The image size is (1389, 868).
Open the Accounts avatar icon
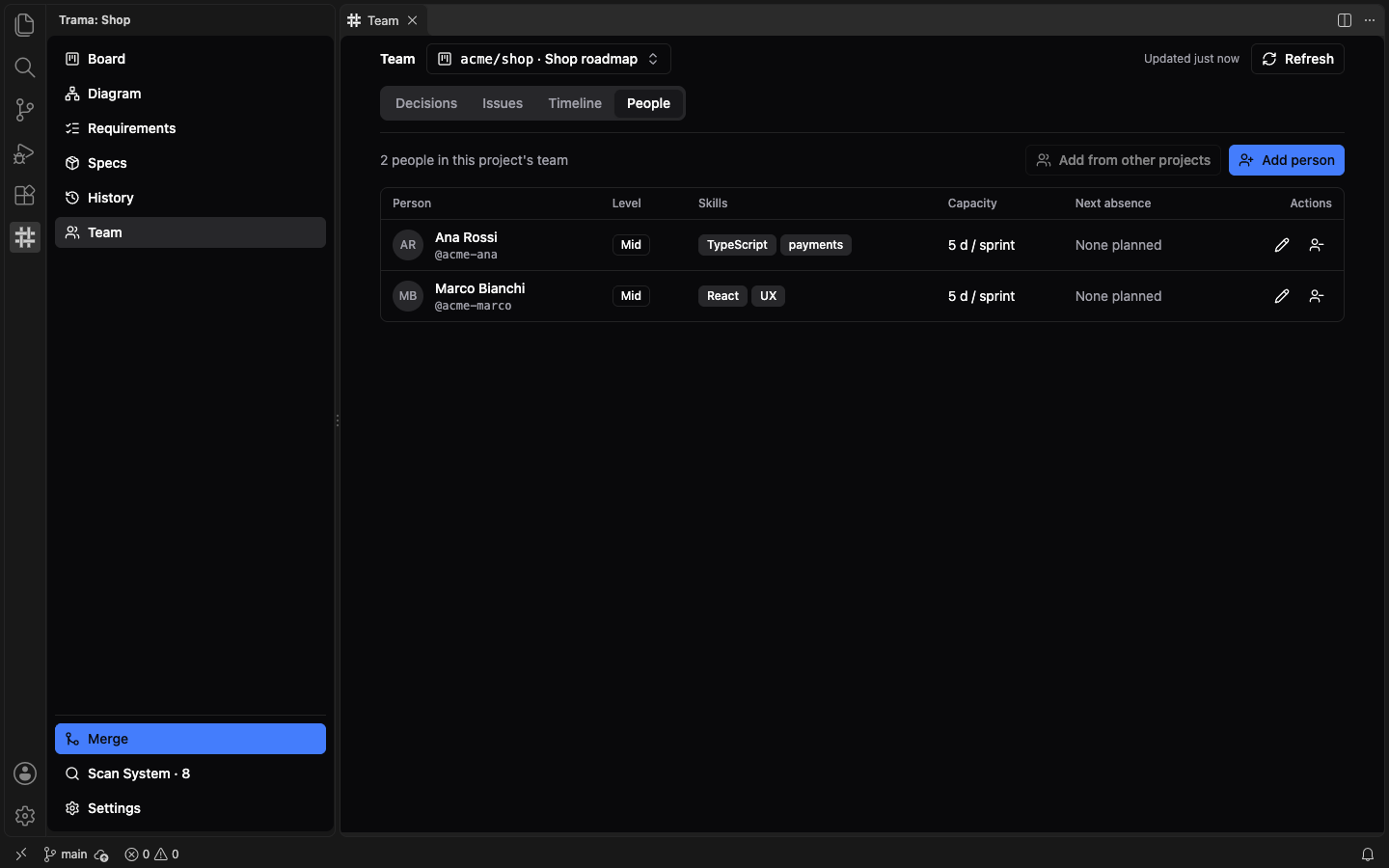(25, 773)
